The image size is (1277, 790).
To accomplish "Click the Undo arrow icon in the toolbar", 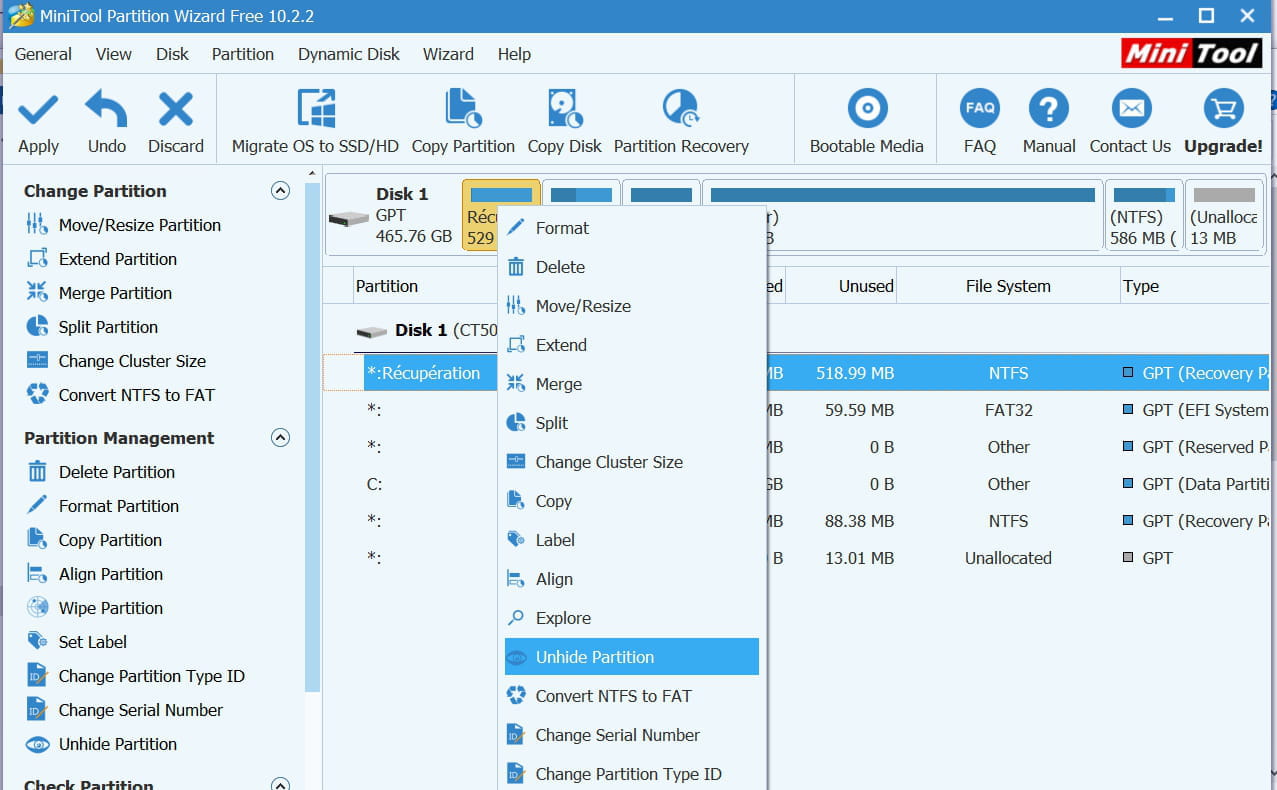I will (x=106, y=109).
